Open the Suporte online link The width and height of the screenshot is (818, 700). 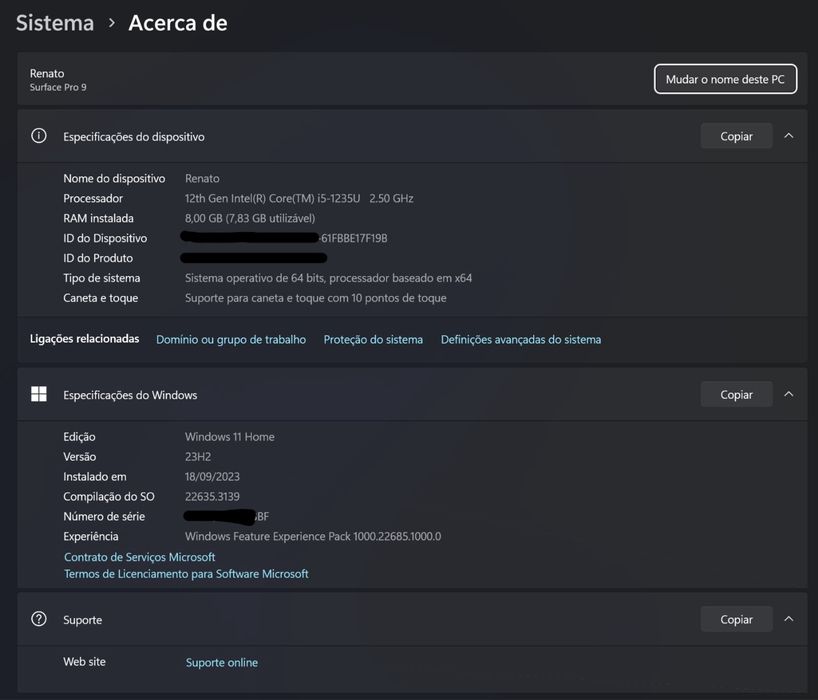point(222,662)
